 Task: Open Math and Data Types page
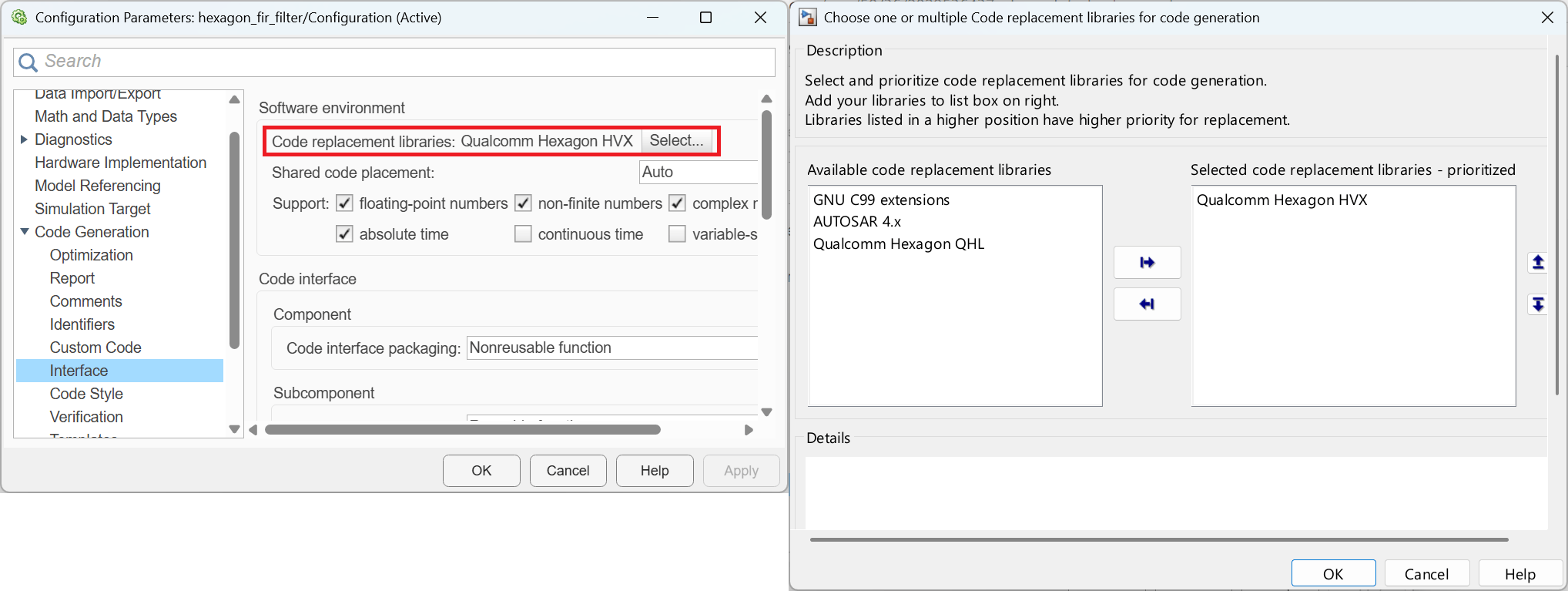(x=106, y=116)
